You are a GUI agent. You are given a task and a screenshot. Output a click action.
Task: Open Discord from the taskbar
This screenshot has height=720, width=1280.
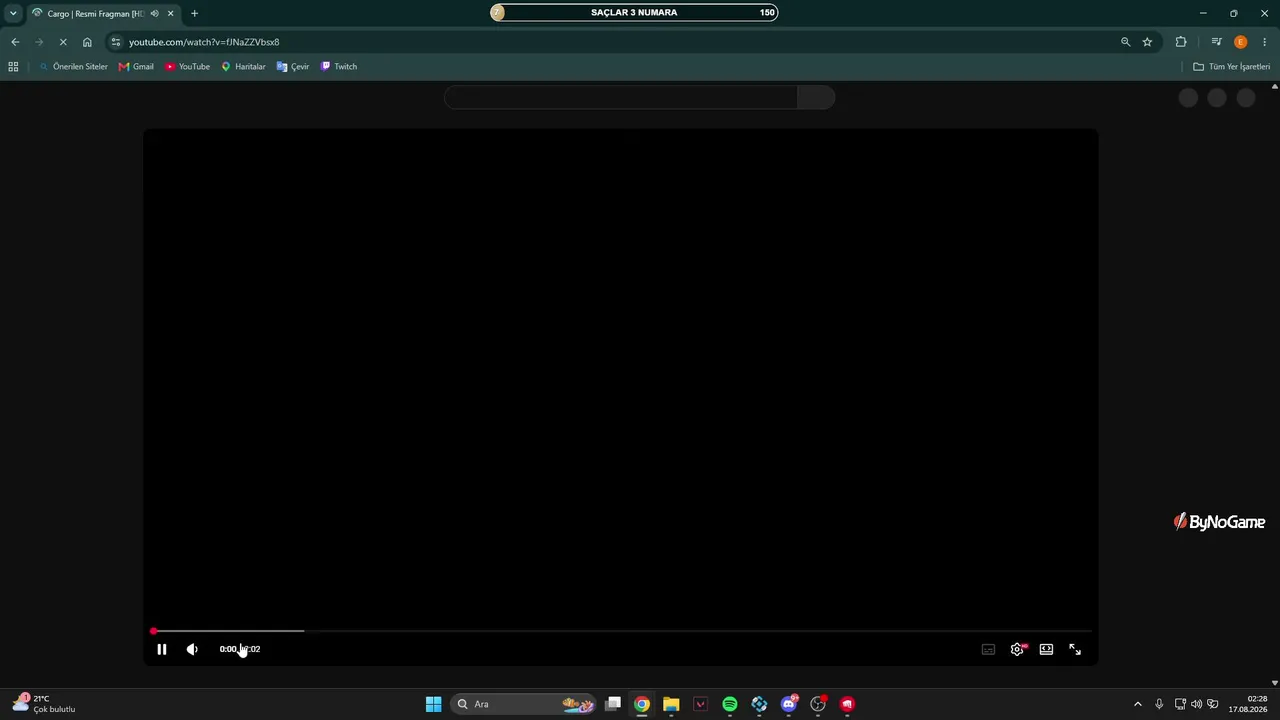pyautogui.click(x=789, y=704)
